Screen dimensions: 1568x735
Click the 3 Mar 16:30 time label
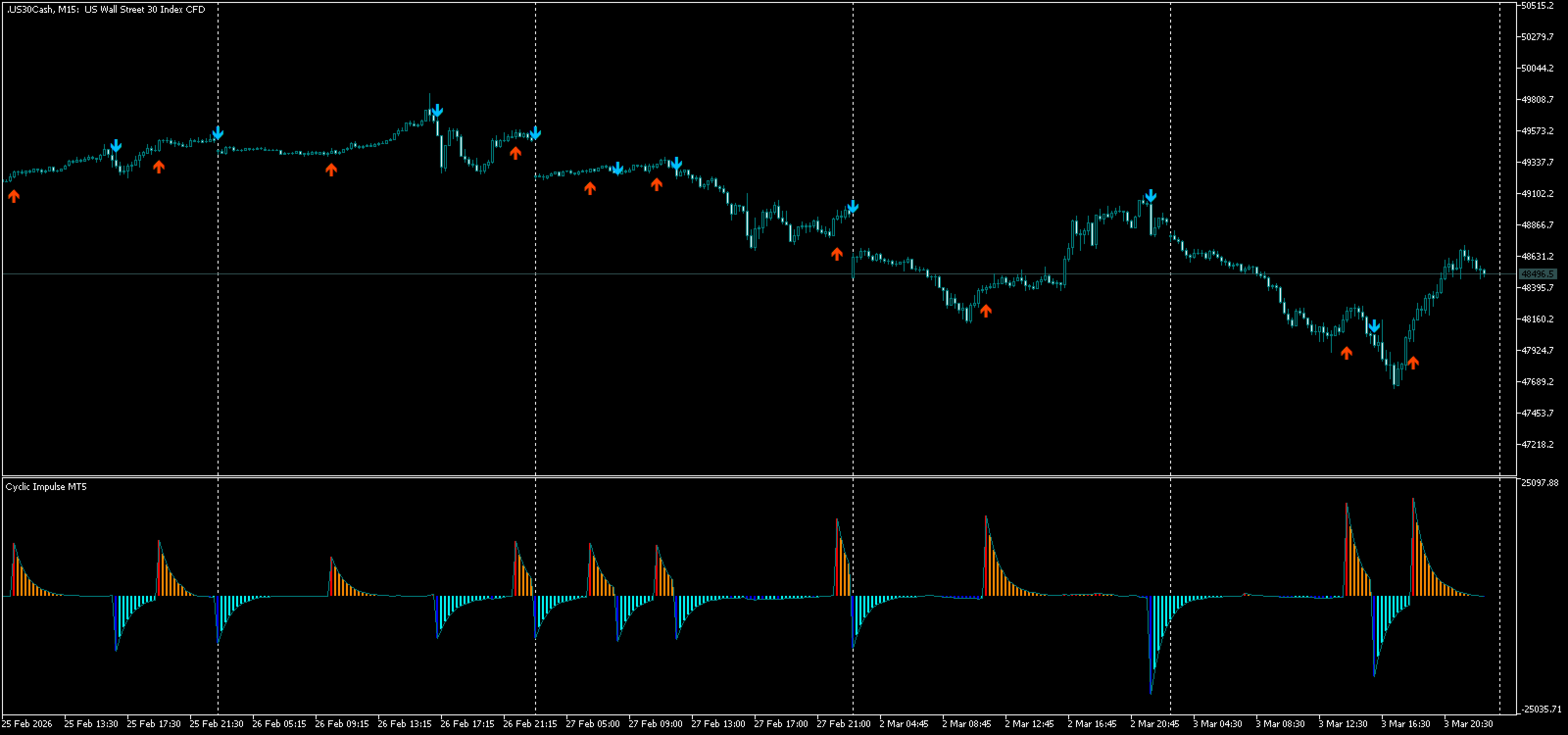click(x=1405, y=724)
